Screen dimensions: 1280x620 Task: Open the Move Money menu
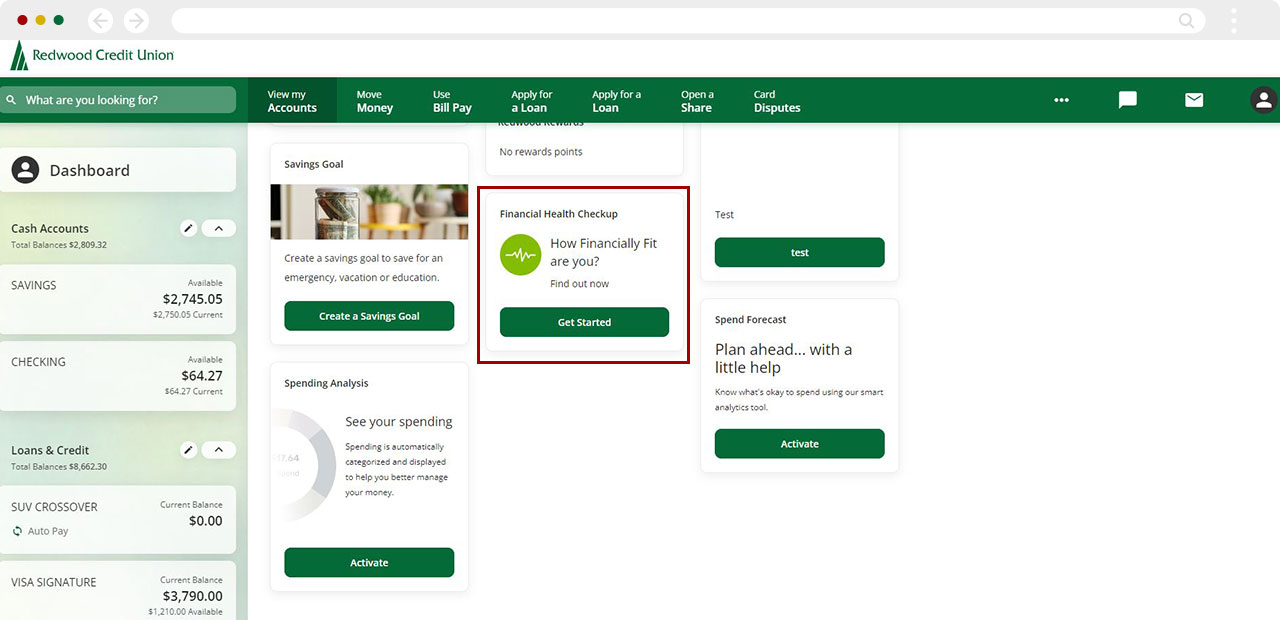(x=375, y=101)
